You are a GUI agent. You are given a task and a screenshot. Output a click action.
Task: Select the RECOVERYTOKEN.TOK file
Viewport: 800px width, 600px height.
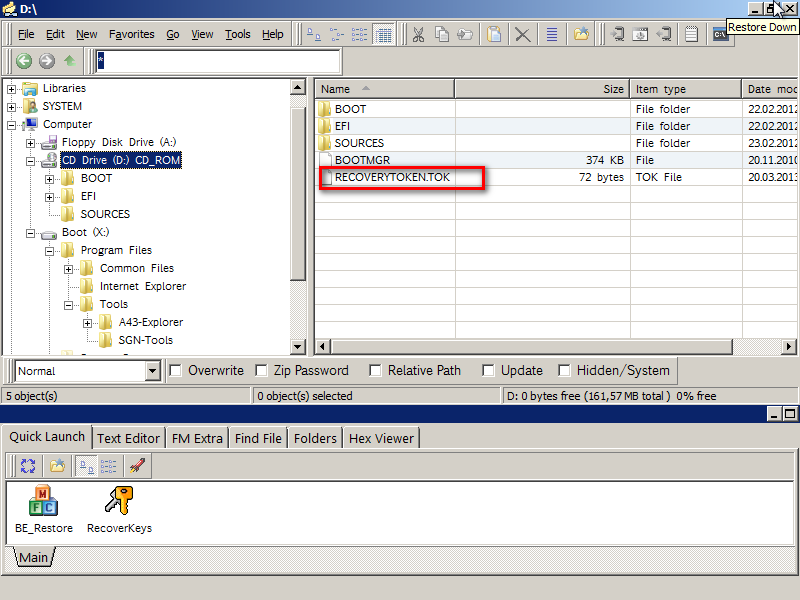coord(393,178)
